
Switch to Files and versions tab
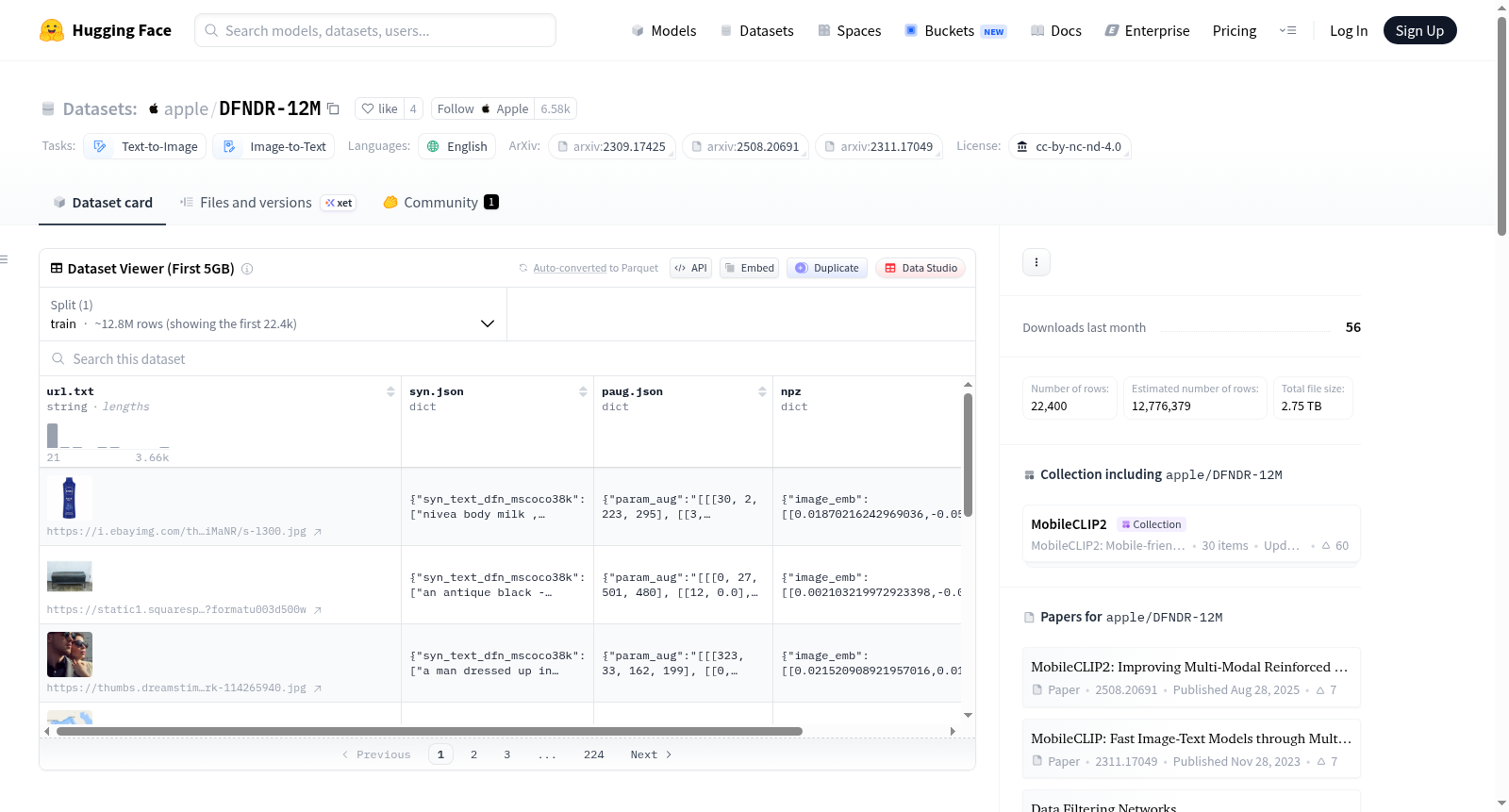[x=268, y=203]
